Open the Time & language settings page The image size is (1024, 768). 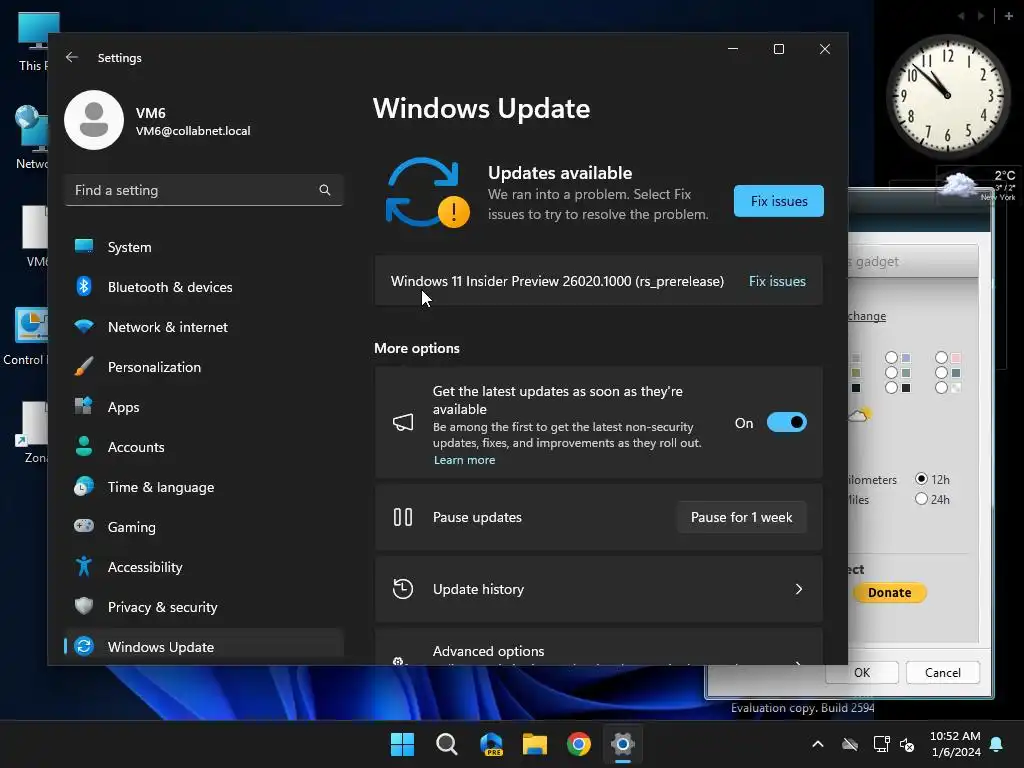[204, 487]
